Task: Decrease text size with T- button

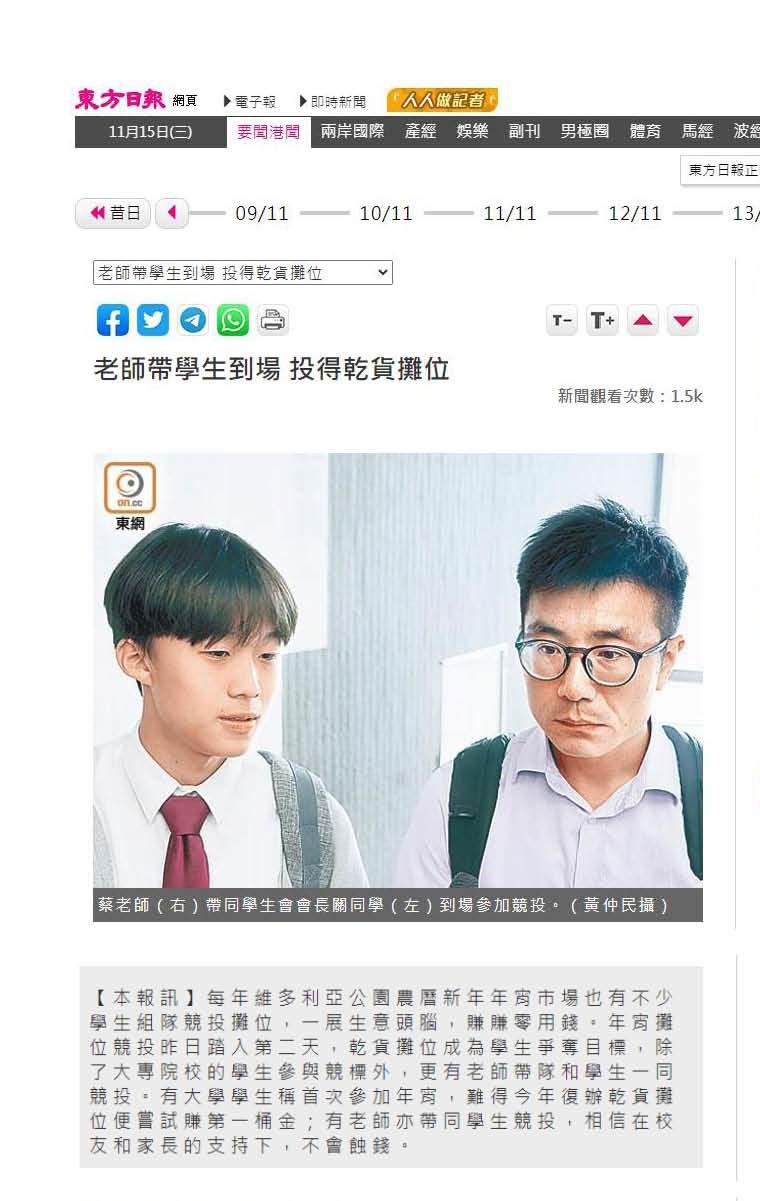Action: click(x=562, y=321)
